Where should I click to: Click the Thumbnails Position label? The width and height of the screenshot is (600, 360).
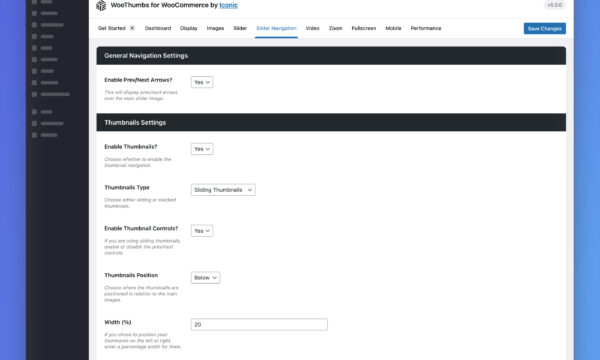coord(131,275)
